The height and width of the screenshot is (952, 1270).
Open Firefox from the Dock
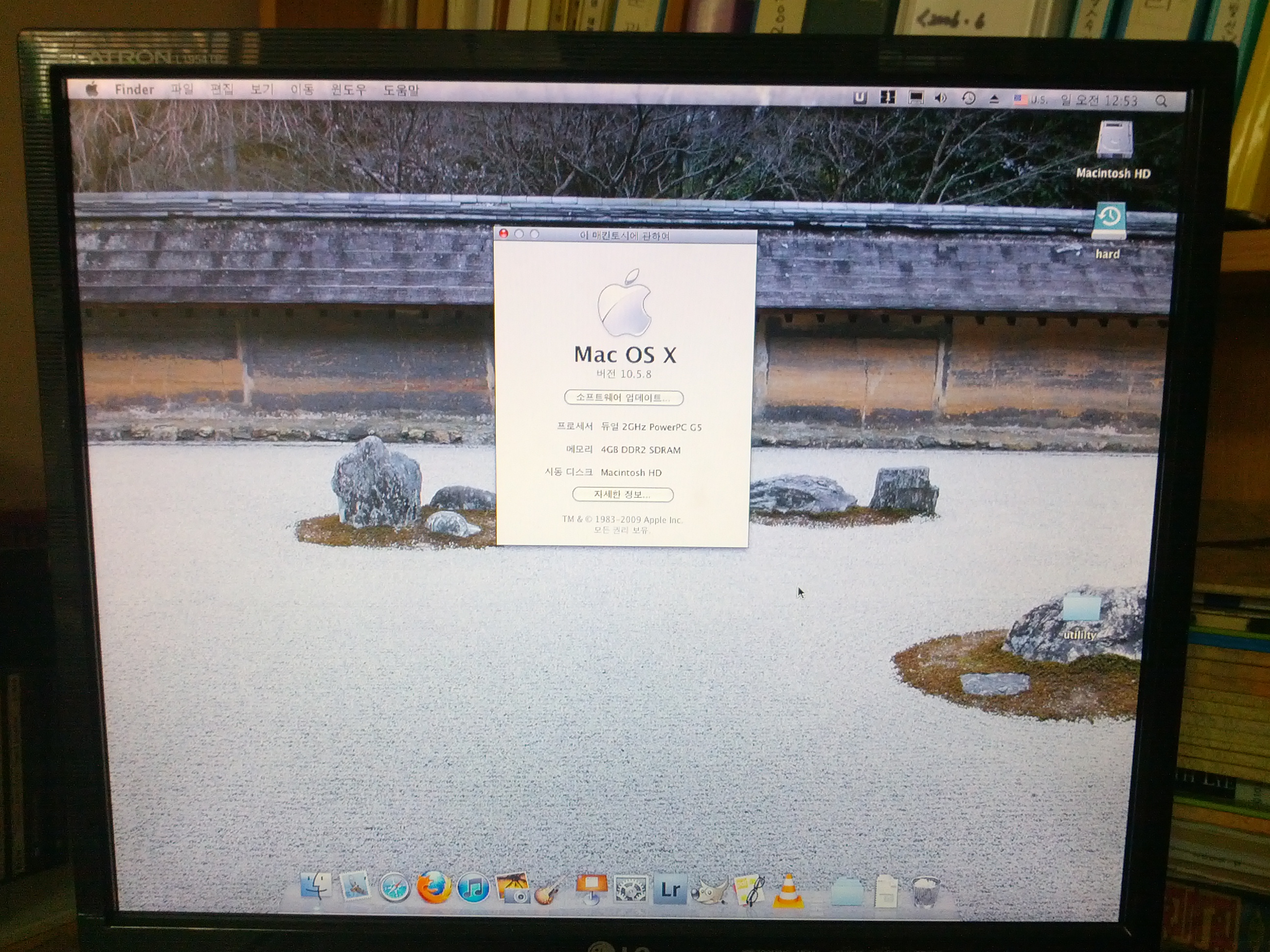click(434, 888)
